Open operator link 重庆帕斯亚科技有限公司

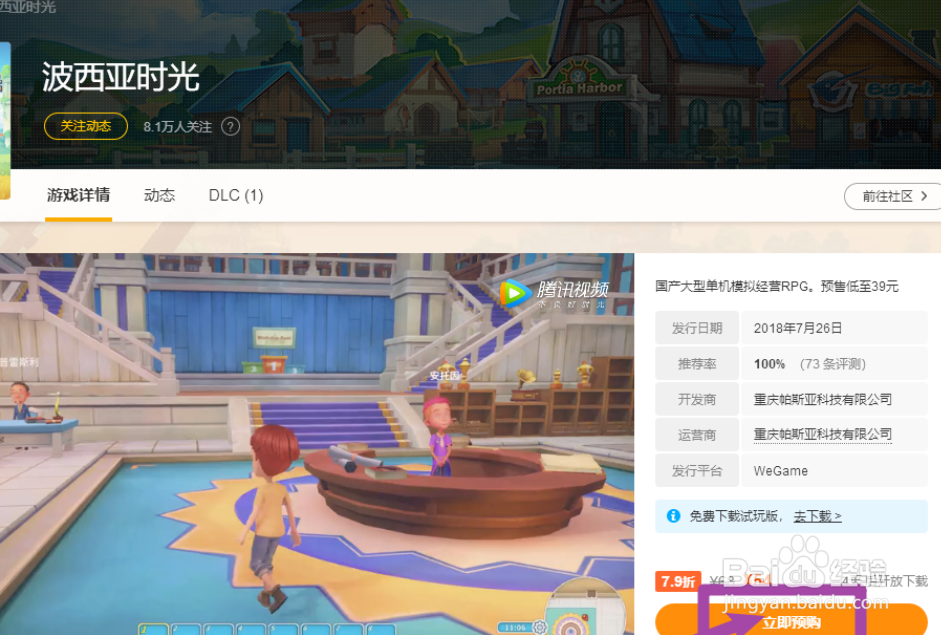point(822,435)
